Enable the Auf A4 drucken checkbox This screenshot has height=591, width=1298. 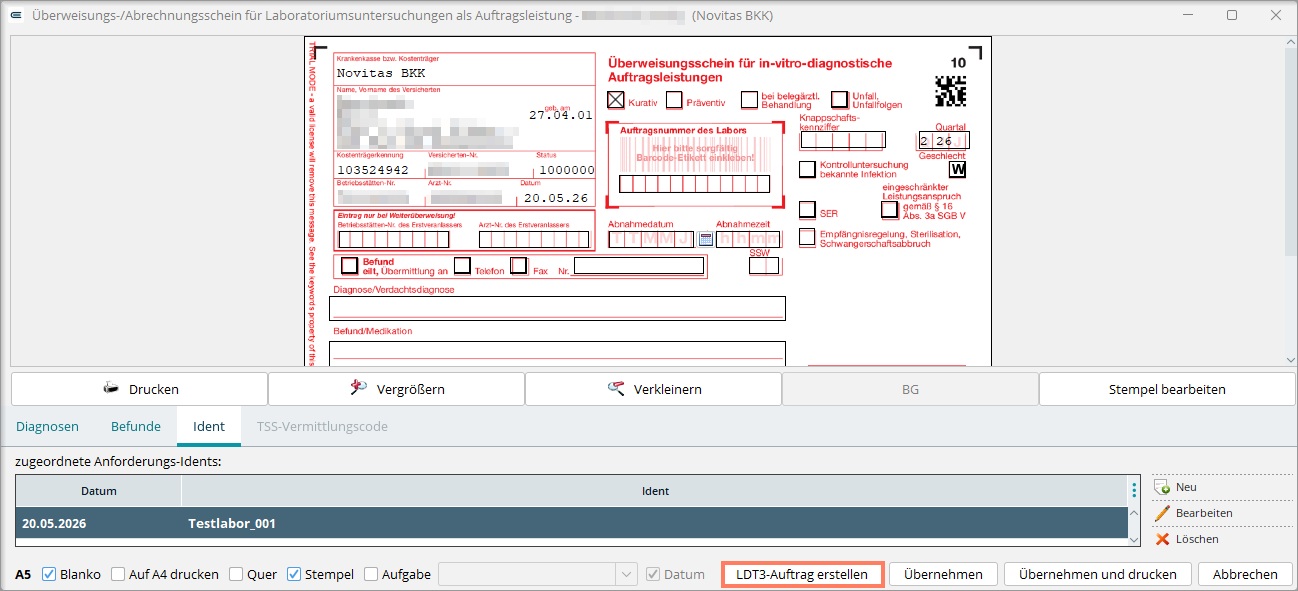point(118,574)
